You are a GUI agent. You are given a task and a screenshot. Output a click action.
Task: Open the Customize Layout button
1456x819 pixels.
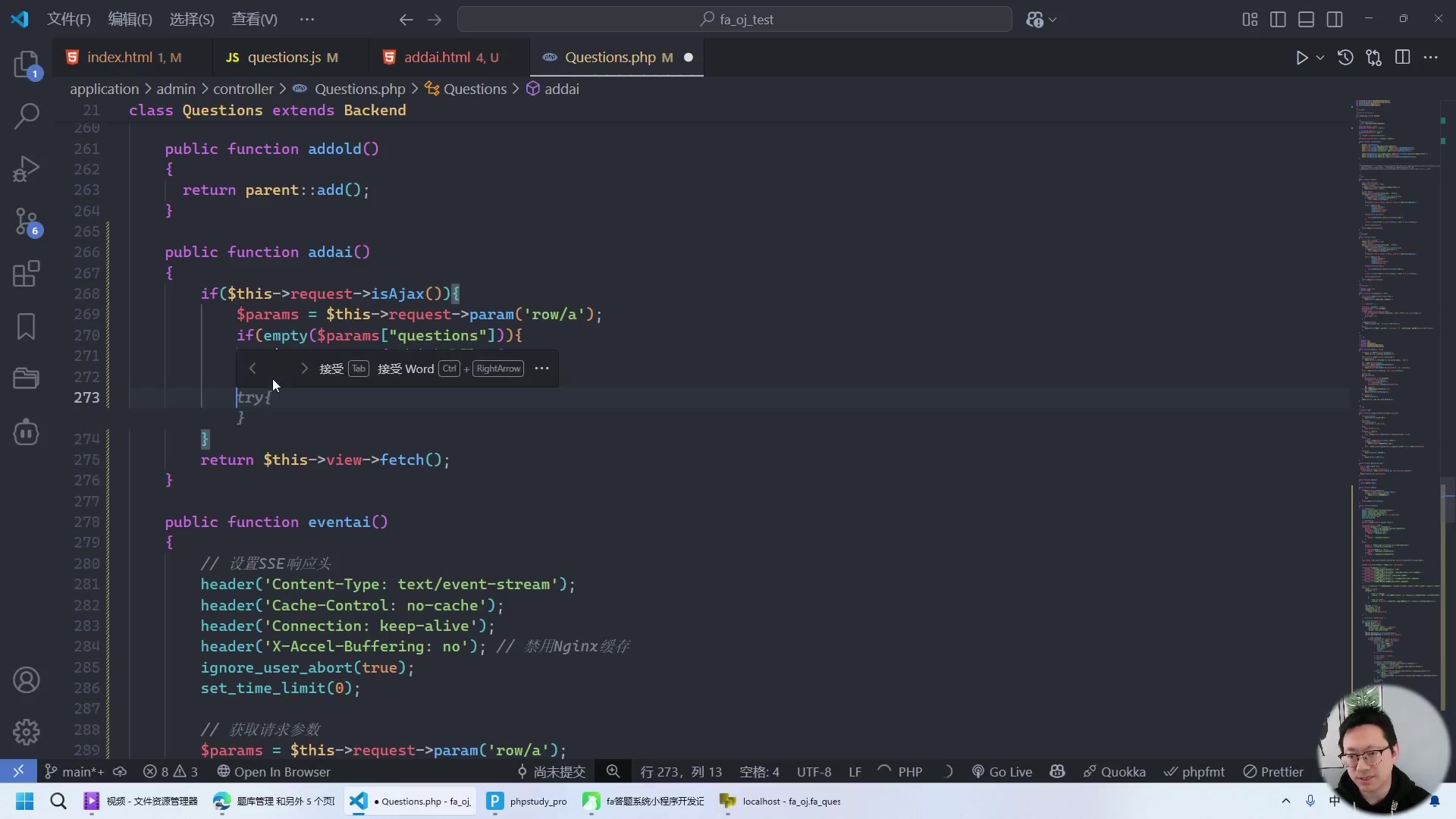[x=1250, y=20]
